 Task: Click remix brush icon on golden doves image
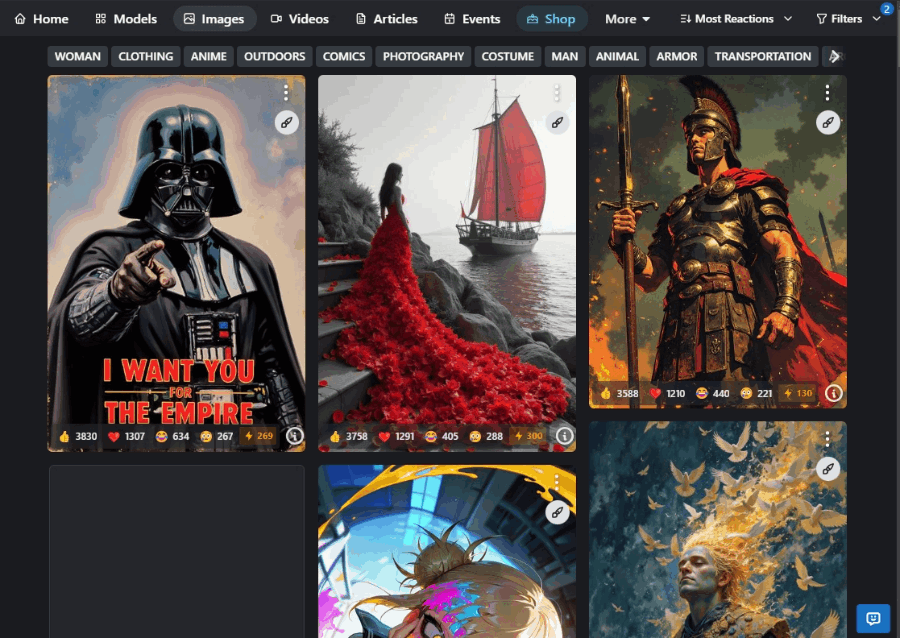[828, 469]
